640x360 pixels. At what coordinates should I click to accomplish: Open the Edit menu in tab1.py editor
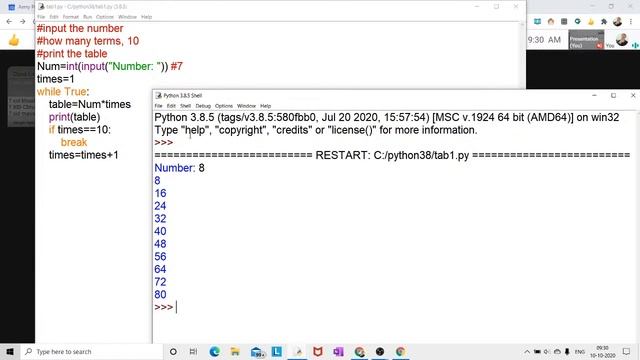(54, 17)
